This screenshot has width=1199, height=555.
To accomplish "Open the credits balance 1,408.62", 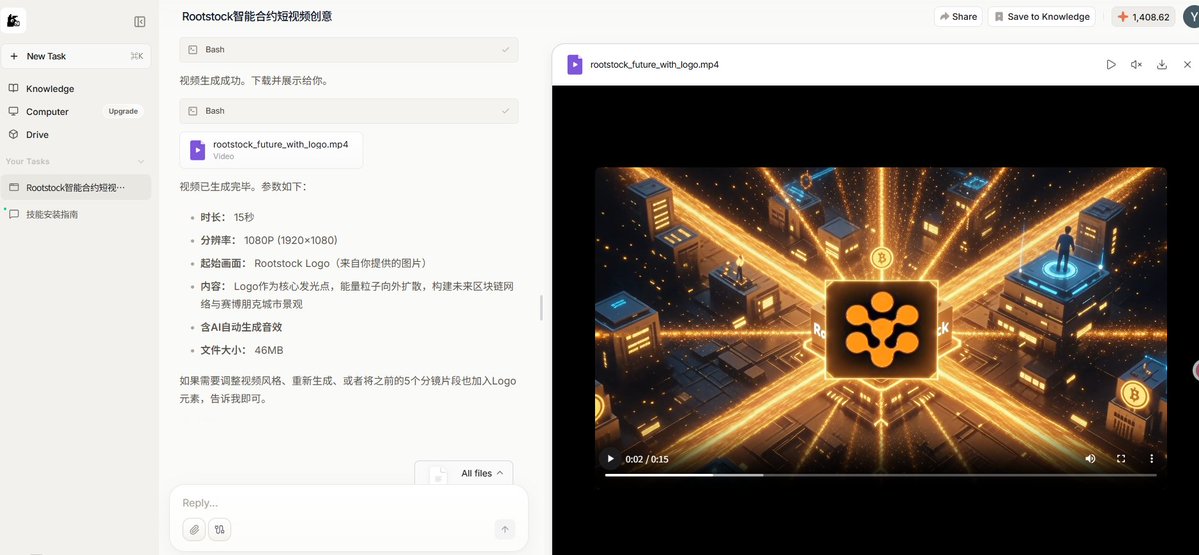I will coord(1143,16).
